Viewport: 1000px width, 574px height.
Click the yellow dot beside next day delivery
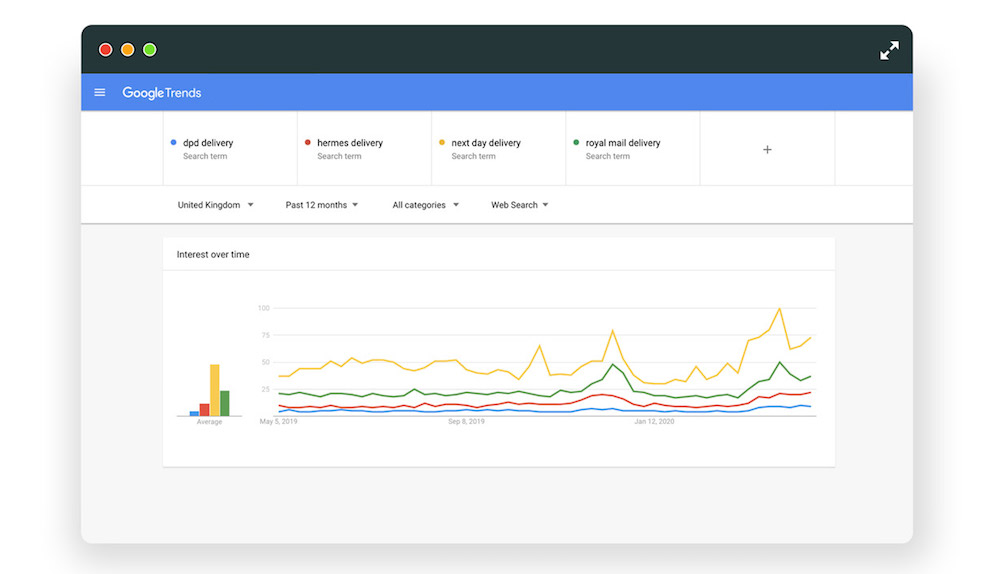point(442,143)
